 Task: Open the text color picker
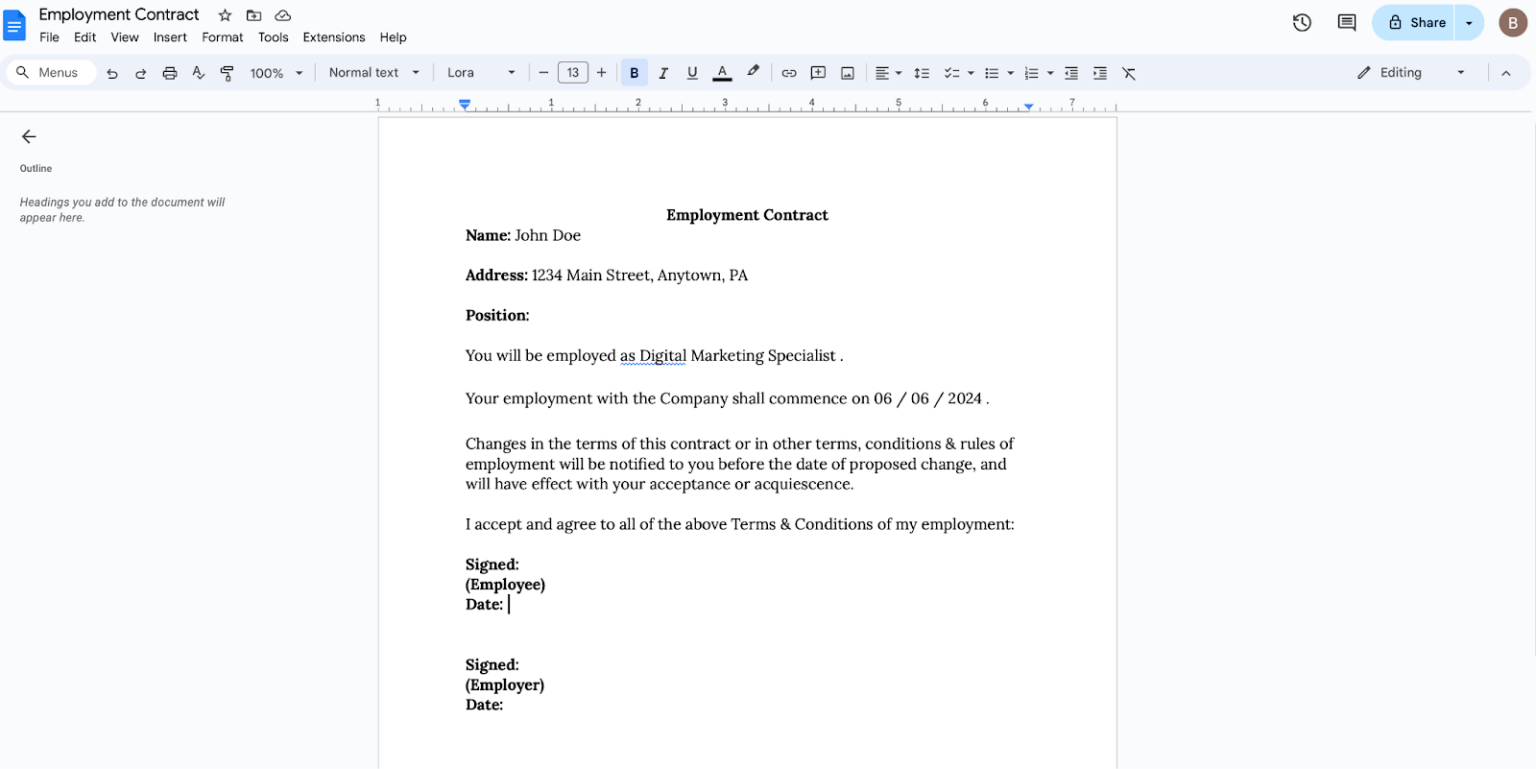point(722,72)
